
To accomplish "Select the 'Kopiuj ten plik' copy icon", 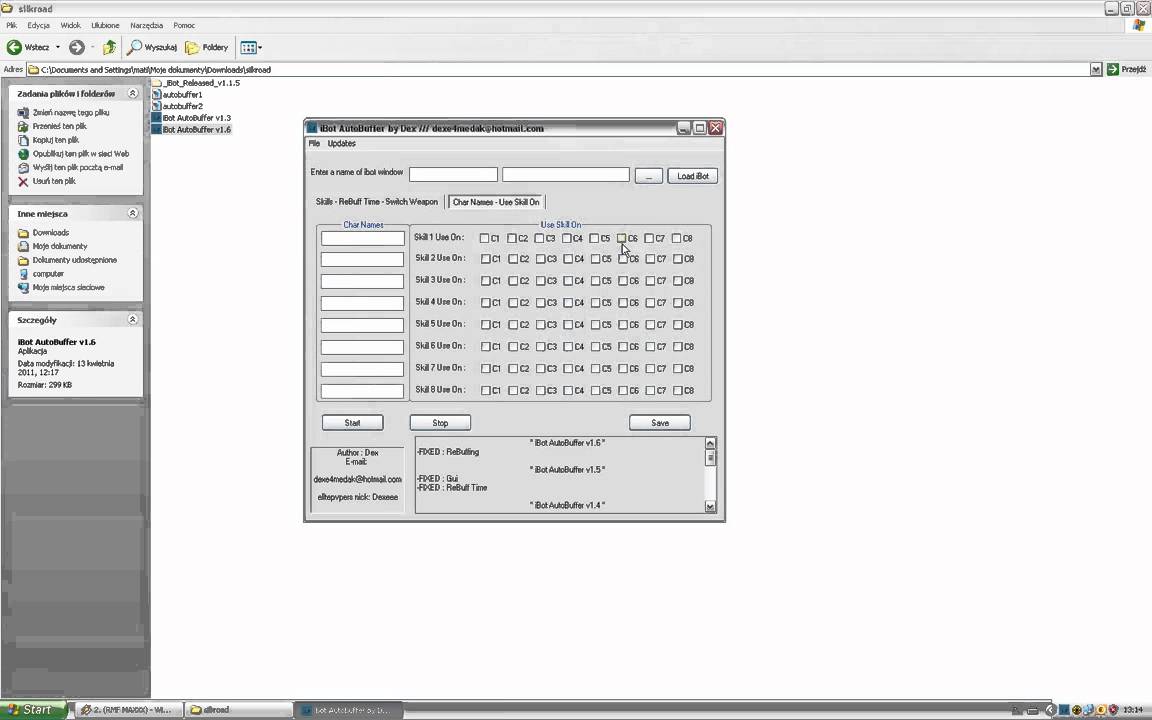I will coord(24,139).
